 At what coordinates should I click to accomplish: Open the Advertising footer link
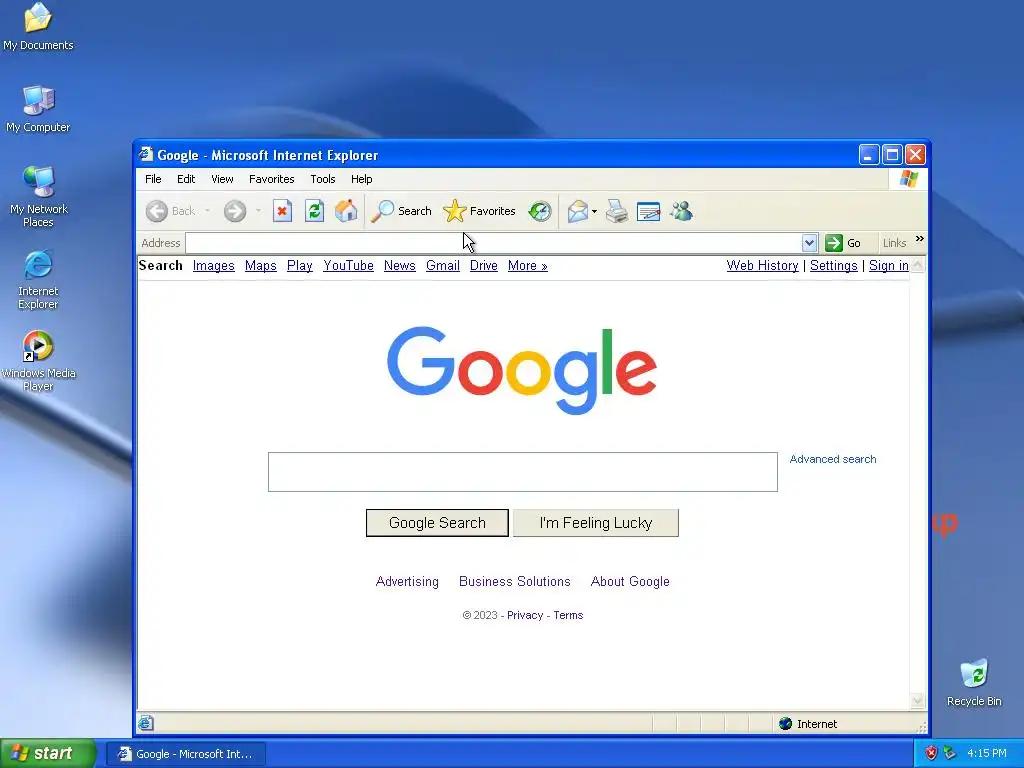407,581
